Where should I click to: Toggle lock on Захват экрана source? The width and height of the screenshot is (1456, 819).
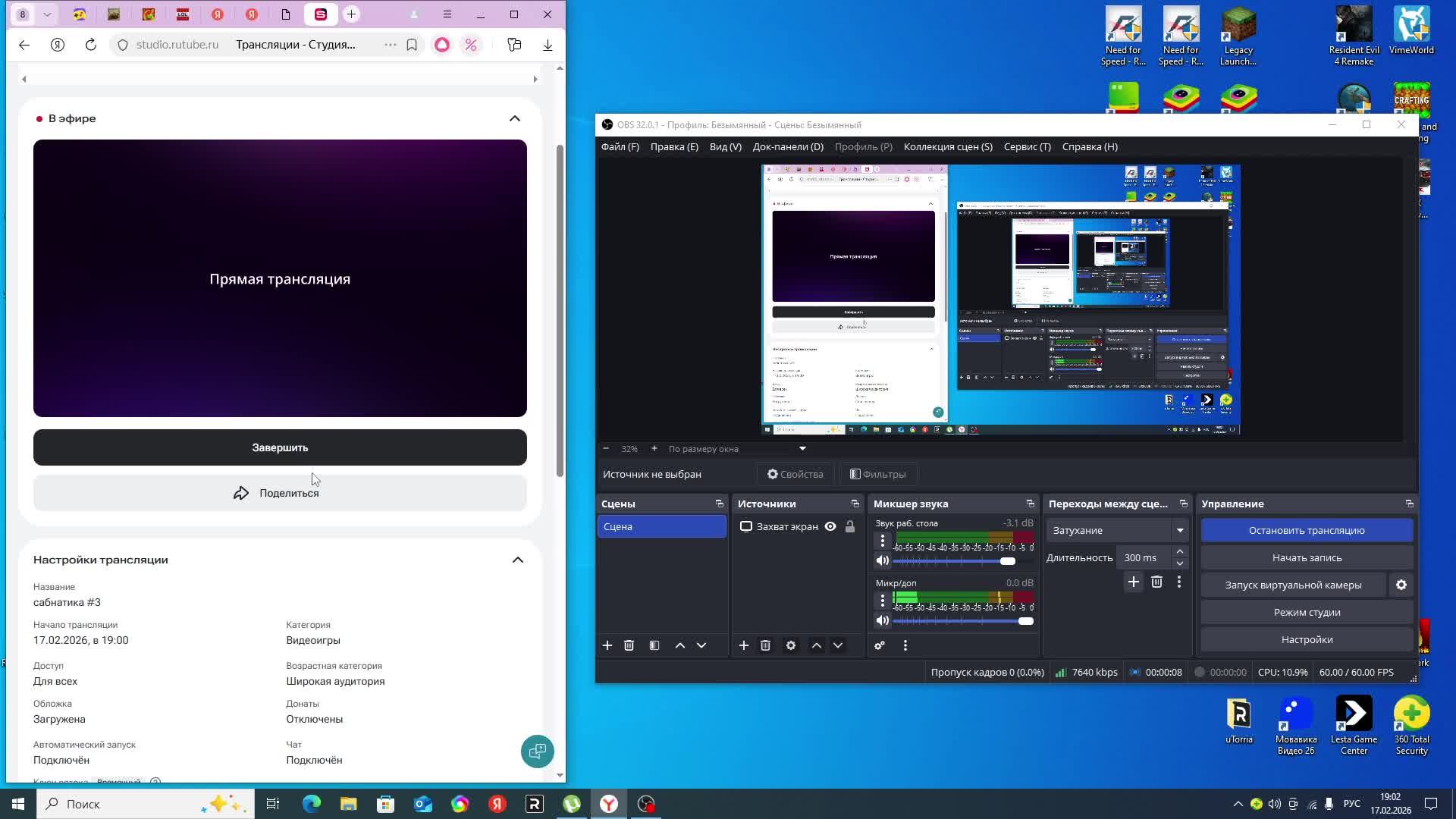[850, 526]
